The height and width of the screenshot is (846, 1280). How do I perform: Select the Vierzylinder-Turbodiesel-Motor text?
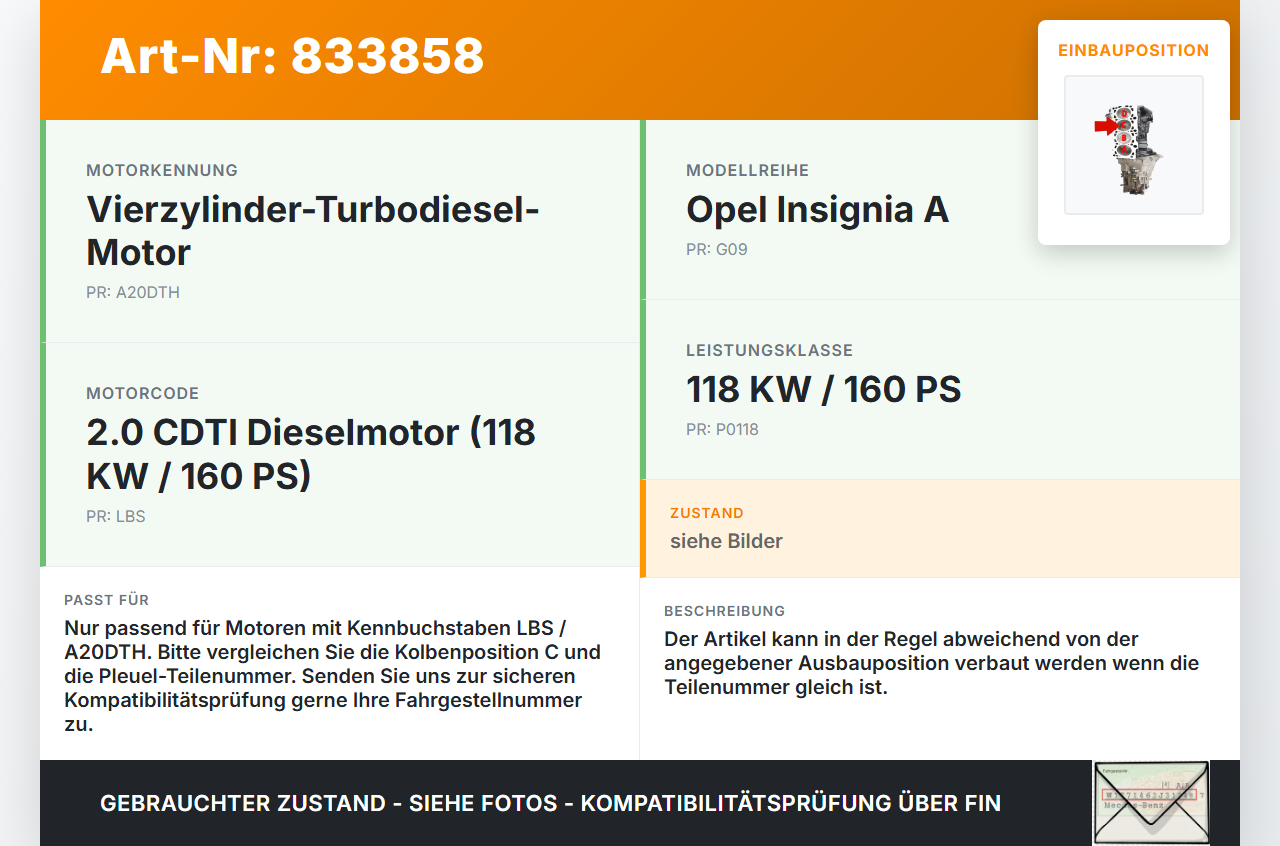click(313, 231)
